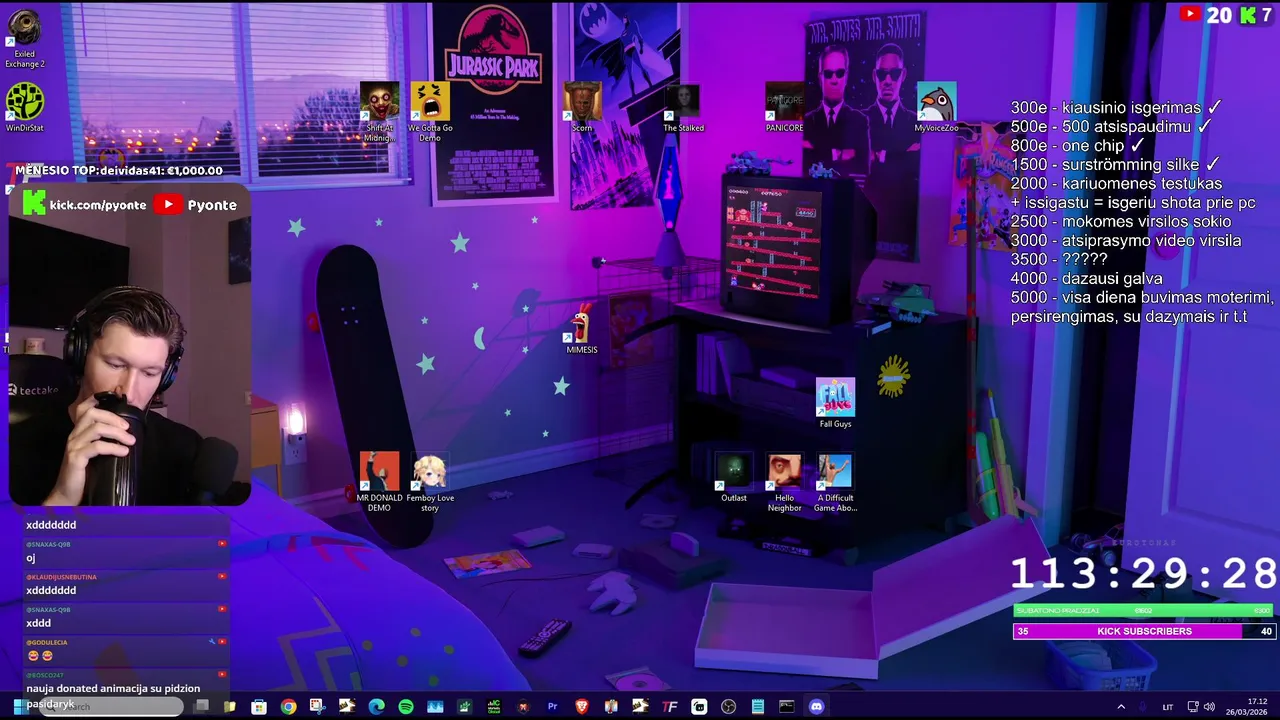Open the volume control in the tray
This screenshot has height=720, width=1280.
[1209, 707]
